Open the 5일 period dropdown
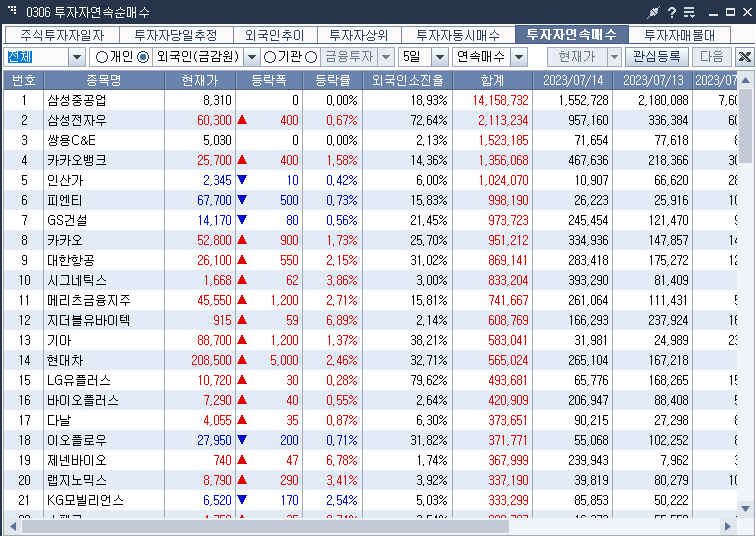The width and height of the screenshot is (756, 536). click(x=440, y=57)
